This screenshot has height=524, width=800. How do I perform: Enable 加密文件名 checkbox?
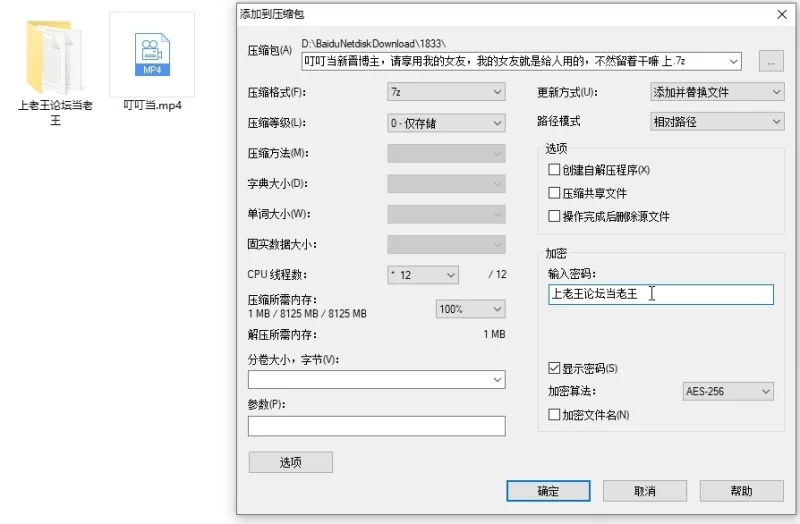[x=554, y=414]
